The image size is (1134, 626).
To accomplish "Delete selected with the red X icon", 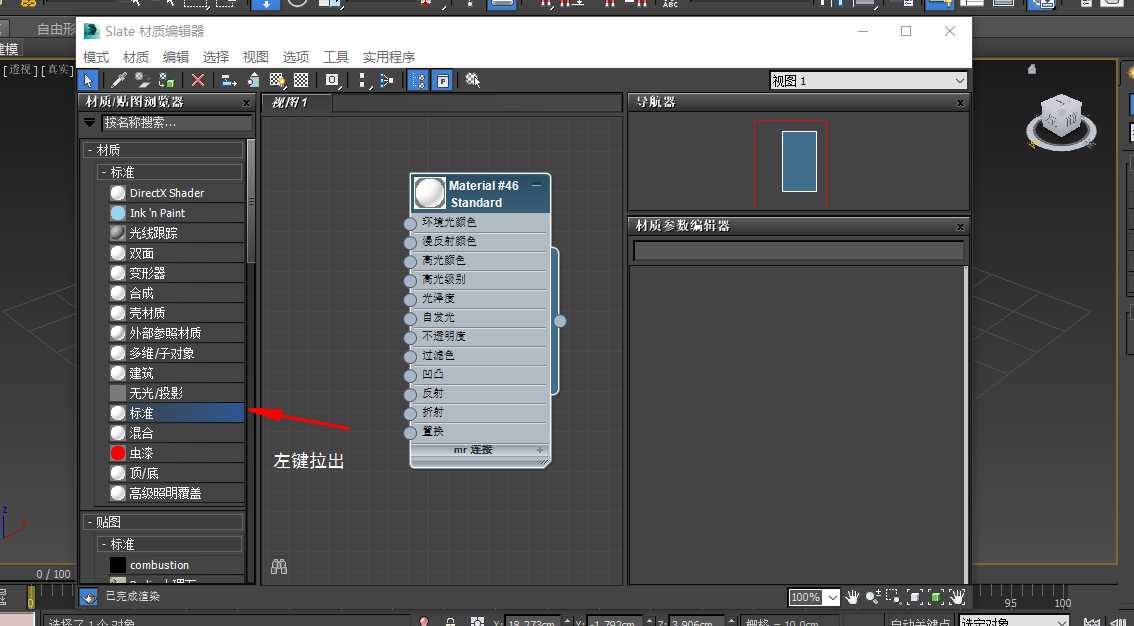I will point(197,80).
